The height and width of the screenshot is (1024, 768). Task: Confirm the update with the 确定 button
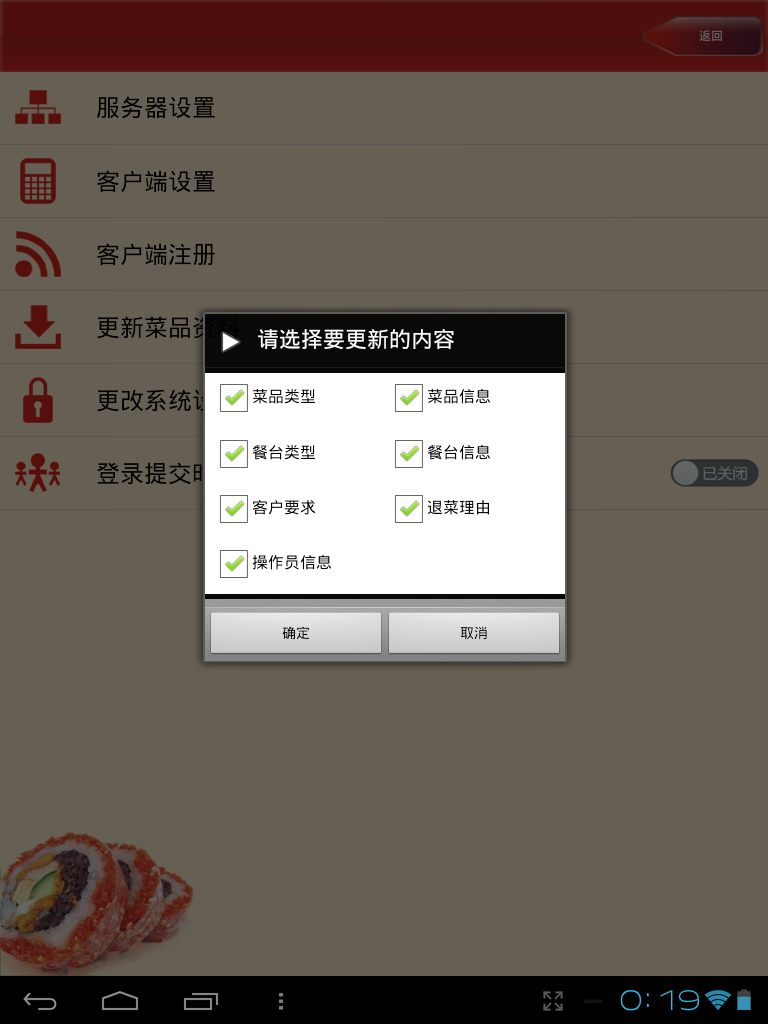[x=296, y=633]
